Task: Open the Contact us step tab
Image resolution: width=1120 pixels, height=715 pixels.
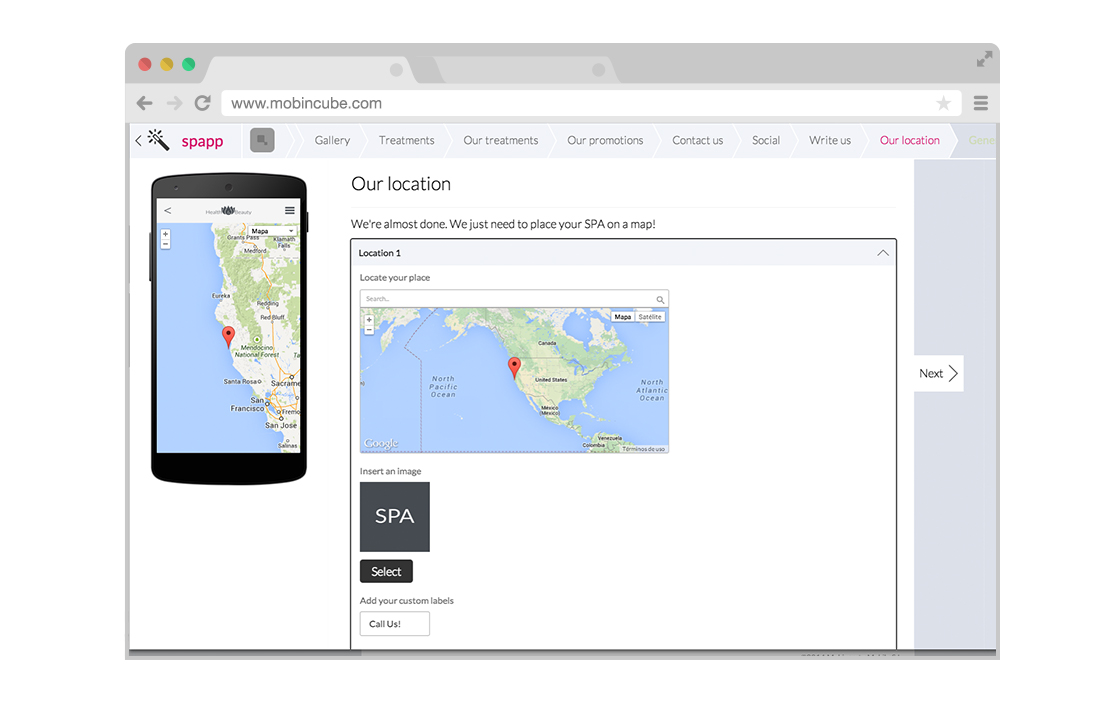Action: click(697, 140)
